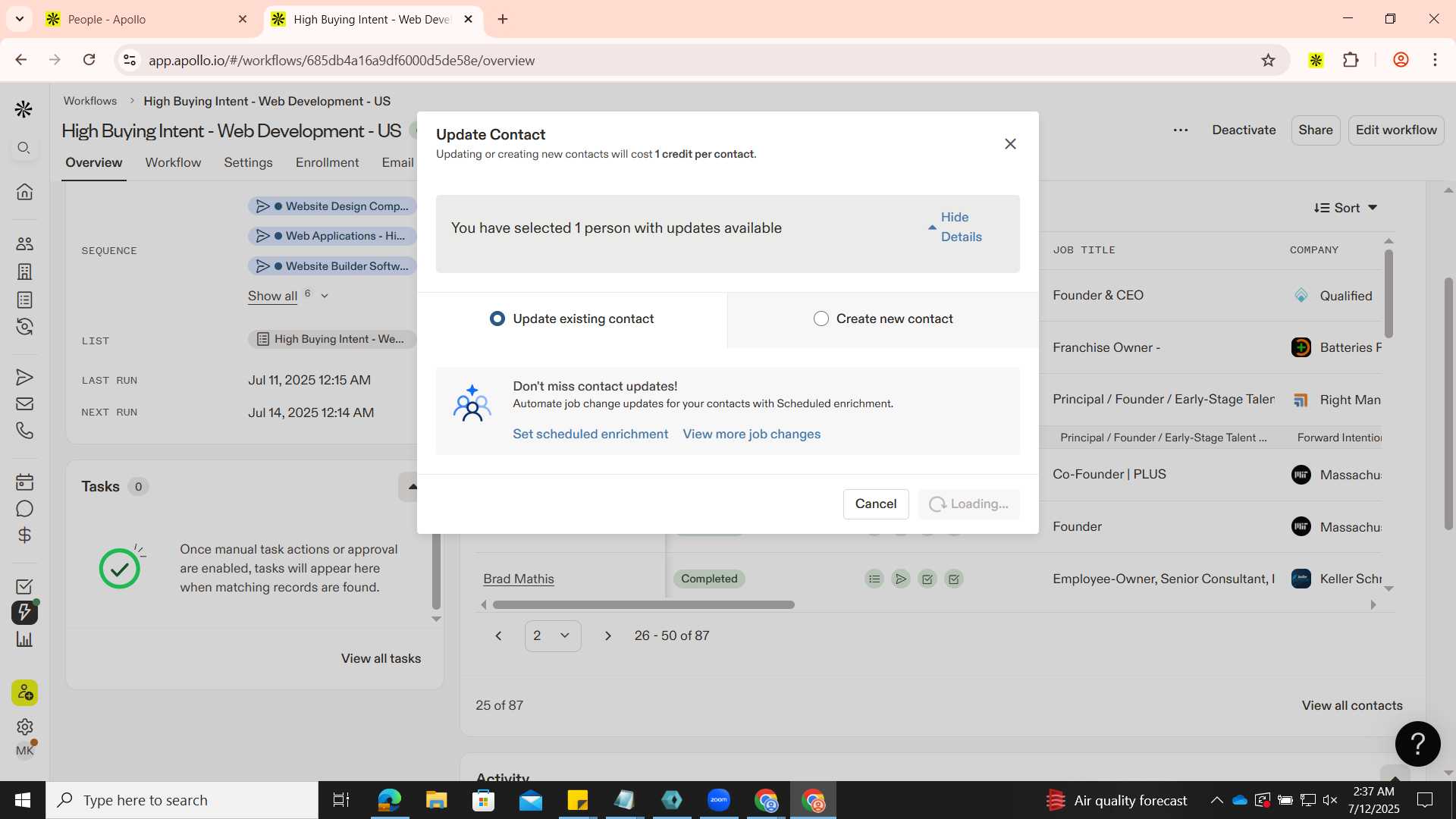Open Meetings calendar icon in sidebar
Viewport: 1456px width, 819px height.
24,482
